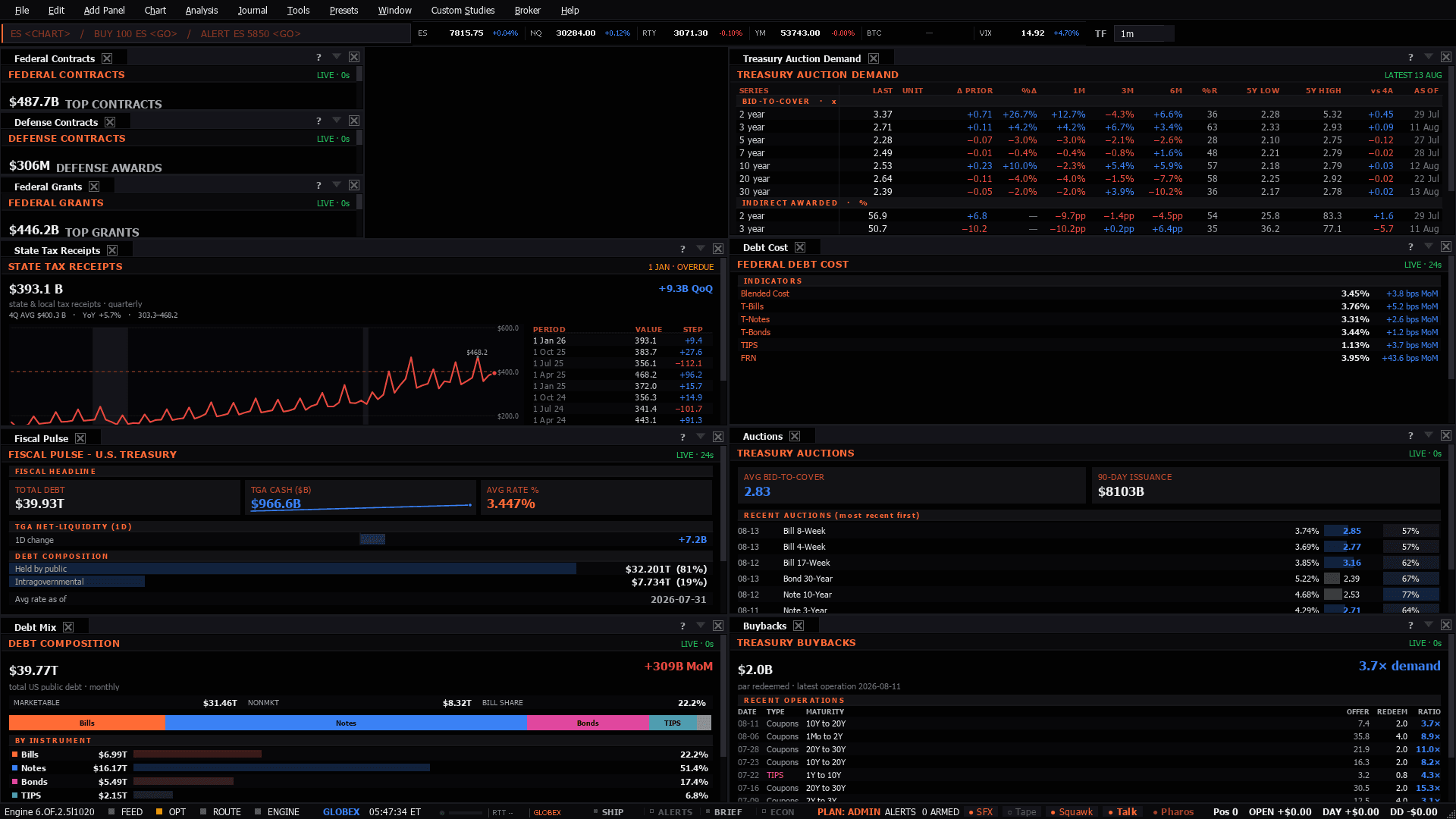Open the Presets menu

click(x=344, y=10)
